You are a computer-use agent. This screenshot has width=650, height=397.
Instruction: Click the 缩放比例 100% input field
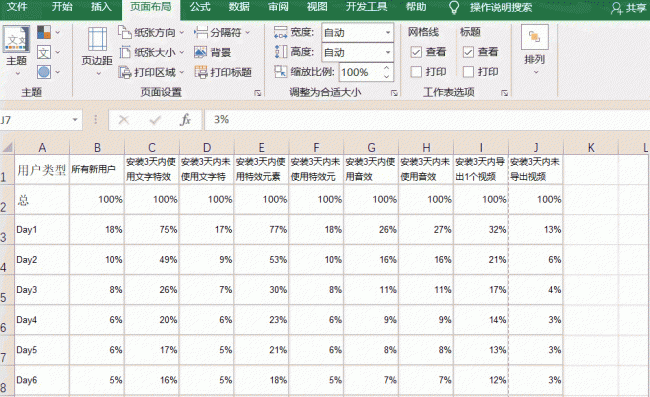360,72
